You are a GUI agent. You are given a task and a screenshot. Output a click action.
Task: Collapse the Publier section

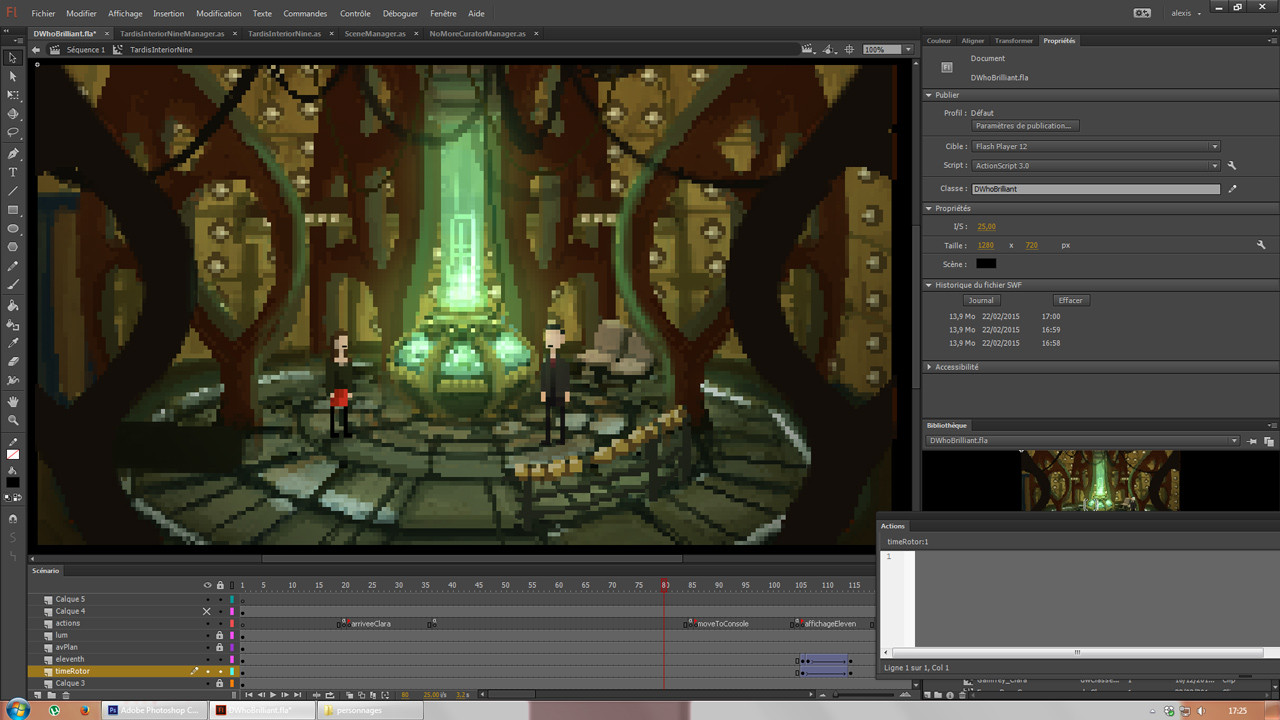tap(930, 95)
